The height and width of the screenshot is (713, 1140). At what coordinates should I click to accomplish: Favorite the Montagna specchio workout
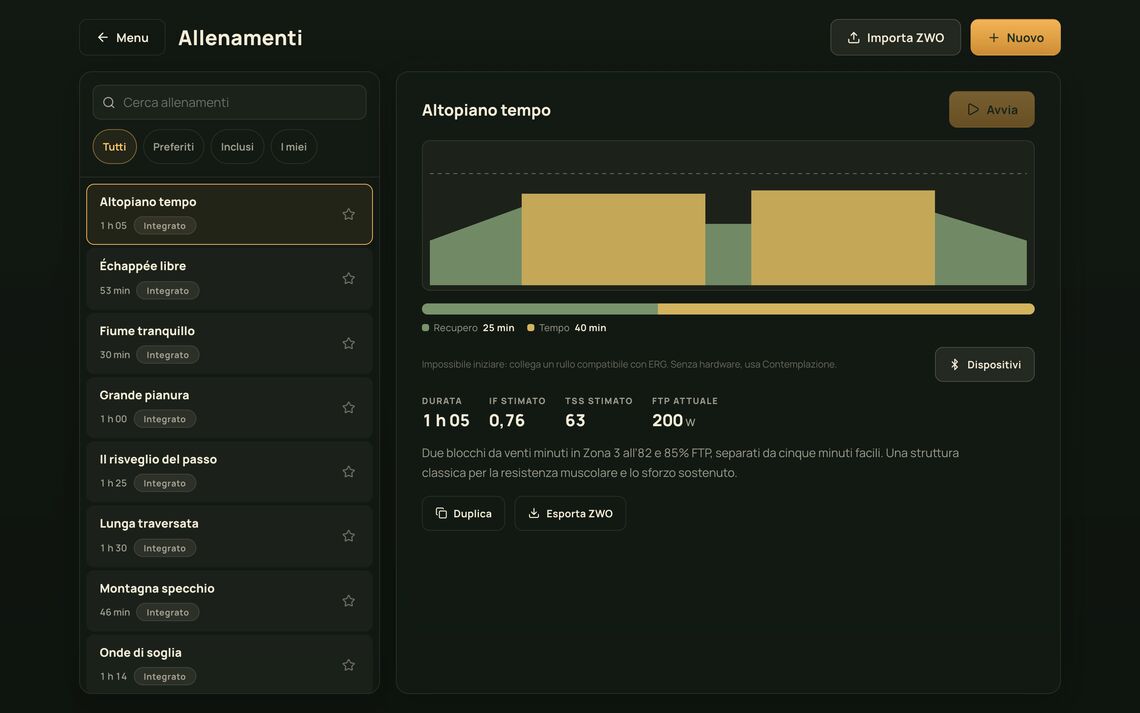348,601
